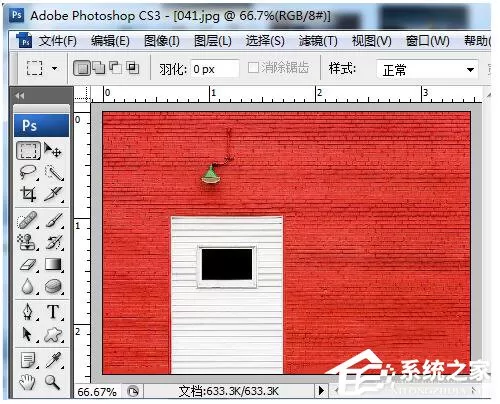
Task: Select the Lasso tool
Action: [x=28, y=173]
